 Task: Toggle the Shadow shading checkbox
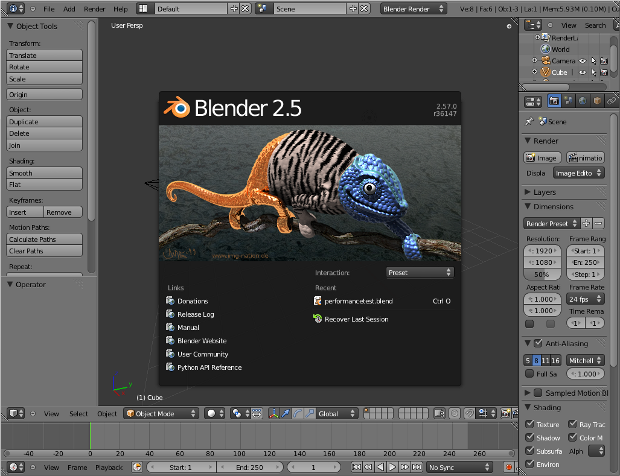529,437
